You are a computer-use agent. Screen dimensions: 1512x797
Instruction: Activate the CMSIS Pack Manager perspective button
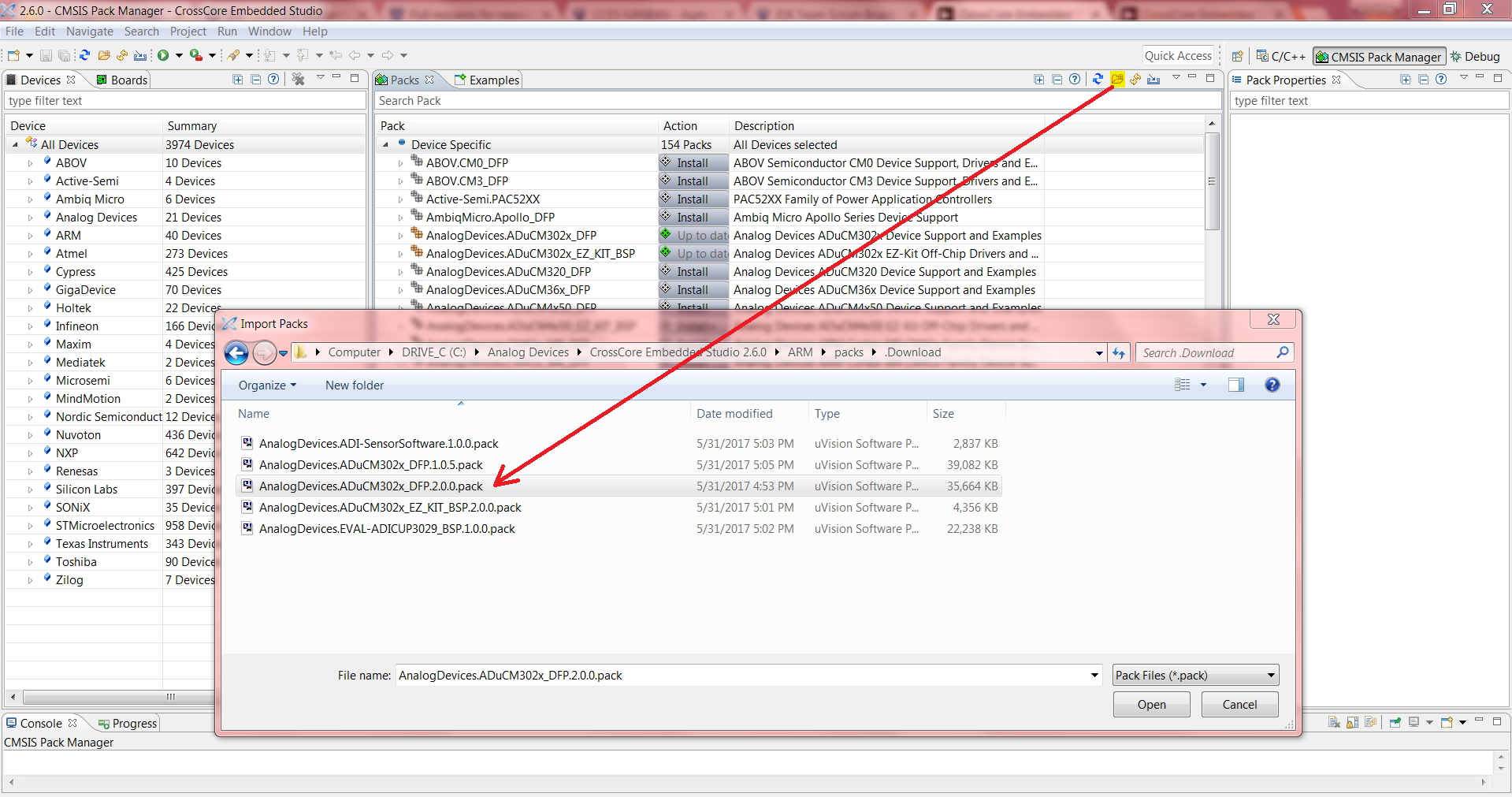click(x=1379, y=56)
